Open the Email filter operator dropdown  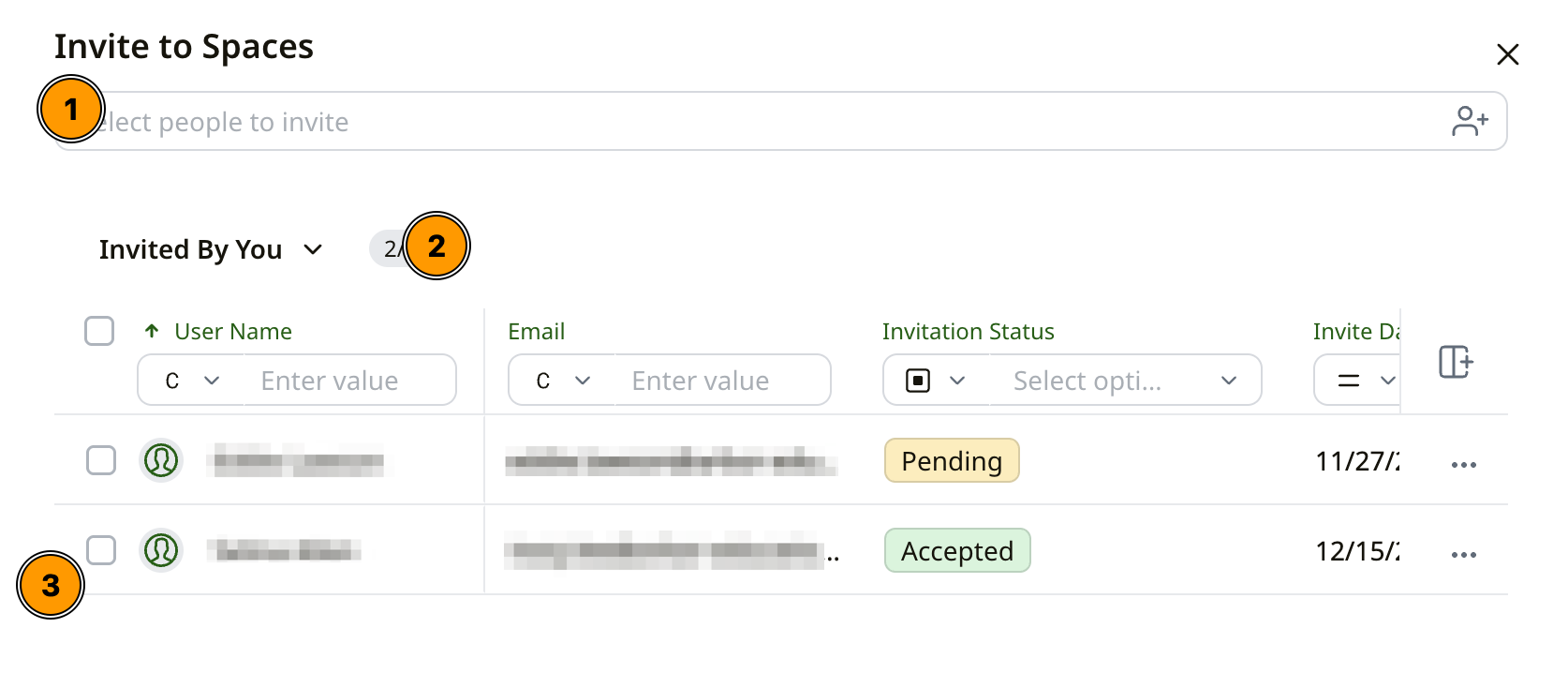563,381
